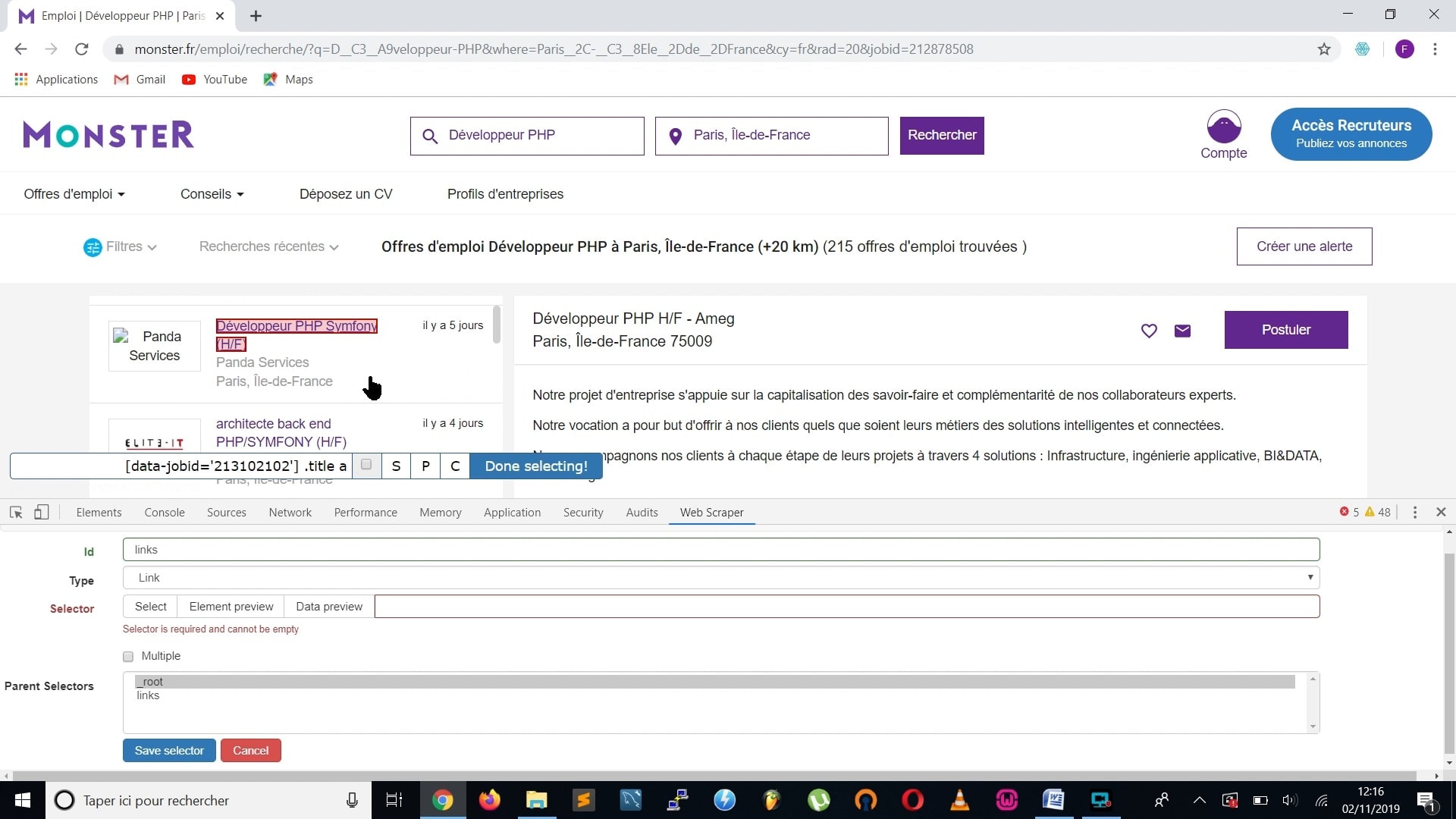Cancel the selector edit
The width and height of the screenshot is (1456, 819).
251,751
